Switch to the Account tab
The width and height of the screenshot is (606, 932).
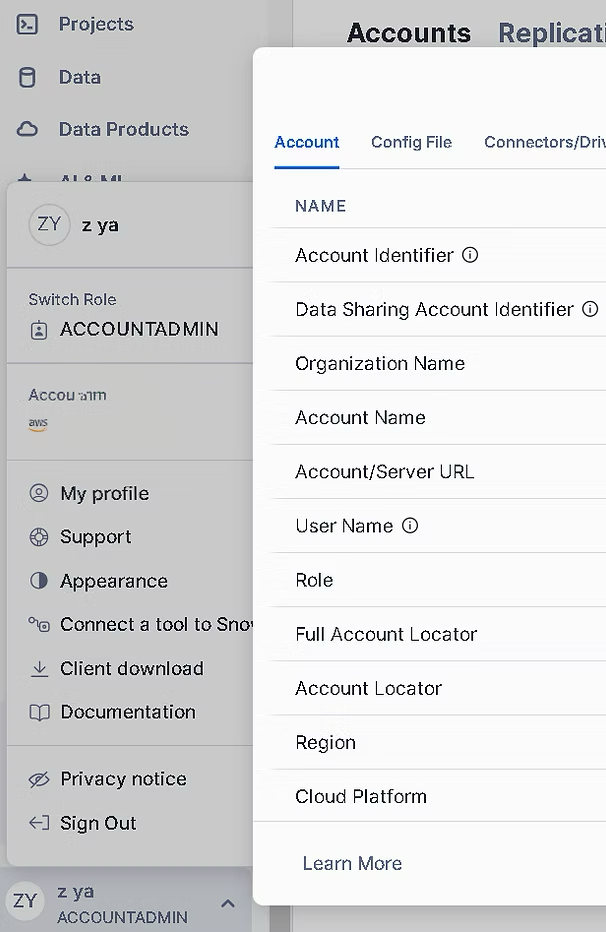307,143
